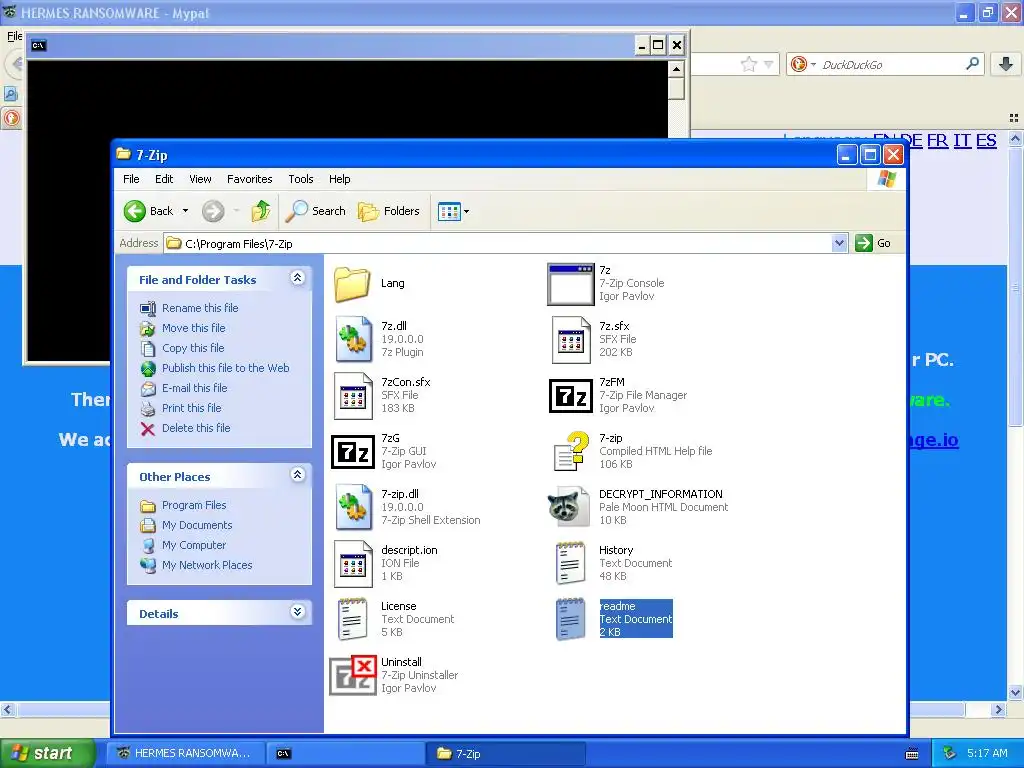Image resolution: width=1024 pixels, height=768 pixels.
Task: Open the Tools menu
Action: 300,179
